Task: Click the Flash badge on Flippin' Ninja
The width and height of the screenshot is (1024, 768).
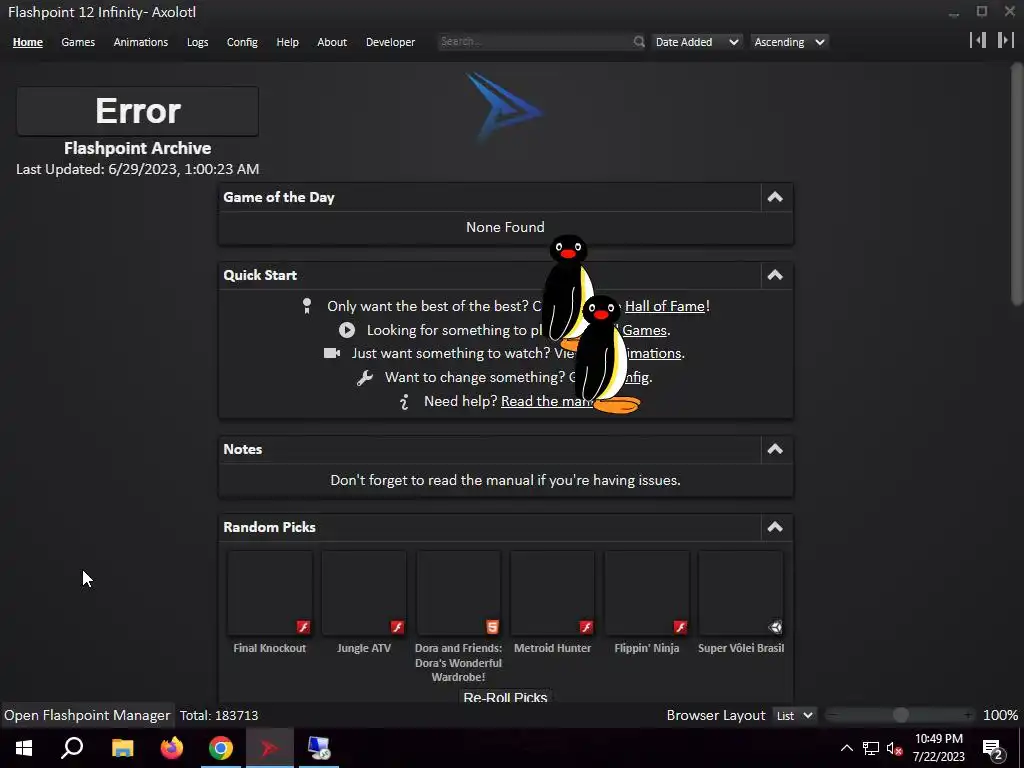Action: pos(680,627)
